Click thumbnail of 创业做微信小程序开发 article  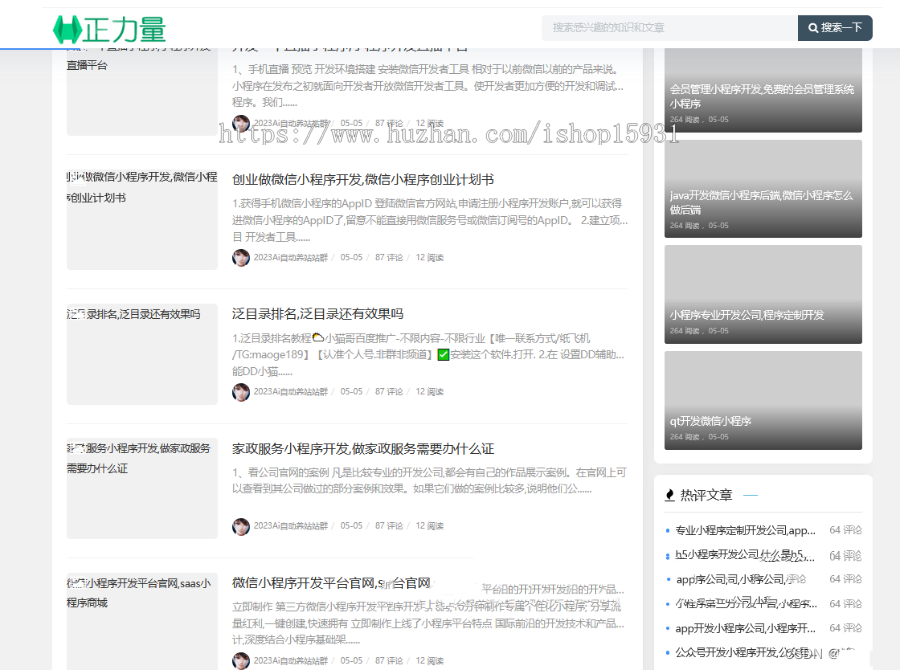142,219
